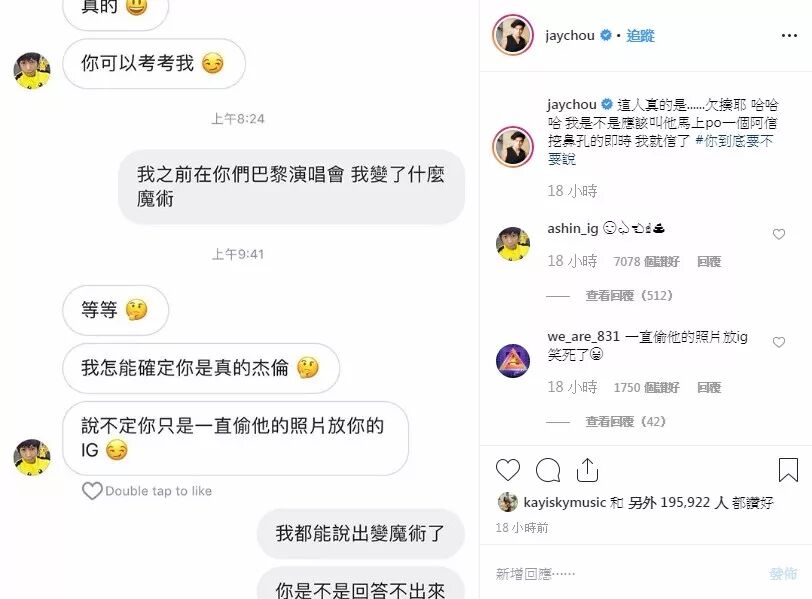Share the post via share icon
812x599 pixels.
click(587, 470)
